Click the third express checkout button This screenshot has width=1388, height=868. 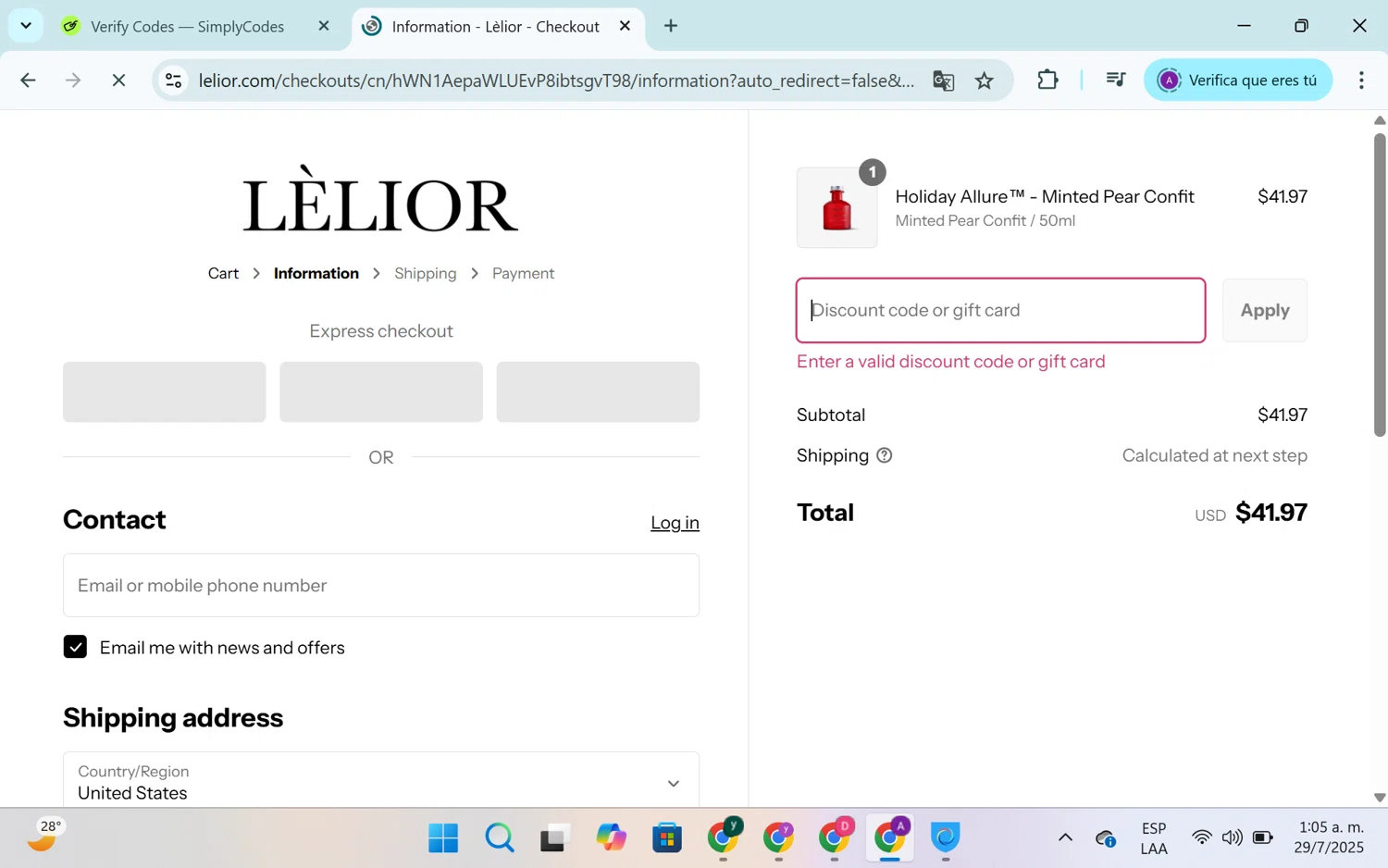pos(598,391)
